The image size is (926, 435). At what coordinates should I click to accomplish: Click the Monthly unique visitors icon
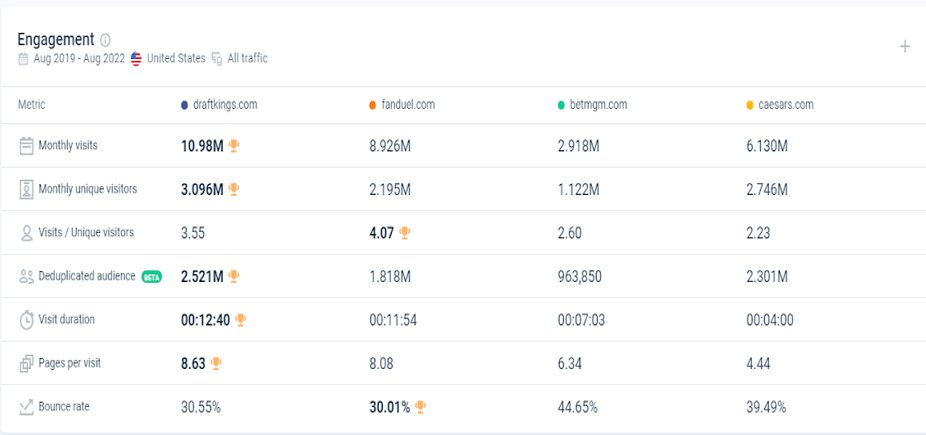point(26,189)
